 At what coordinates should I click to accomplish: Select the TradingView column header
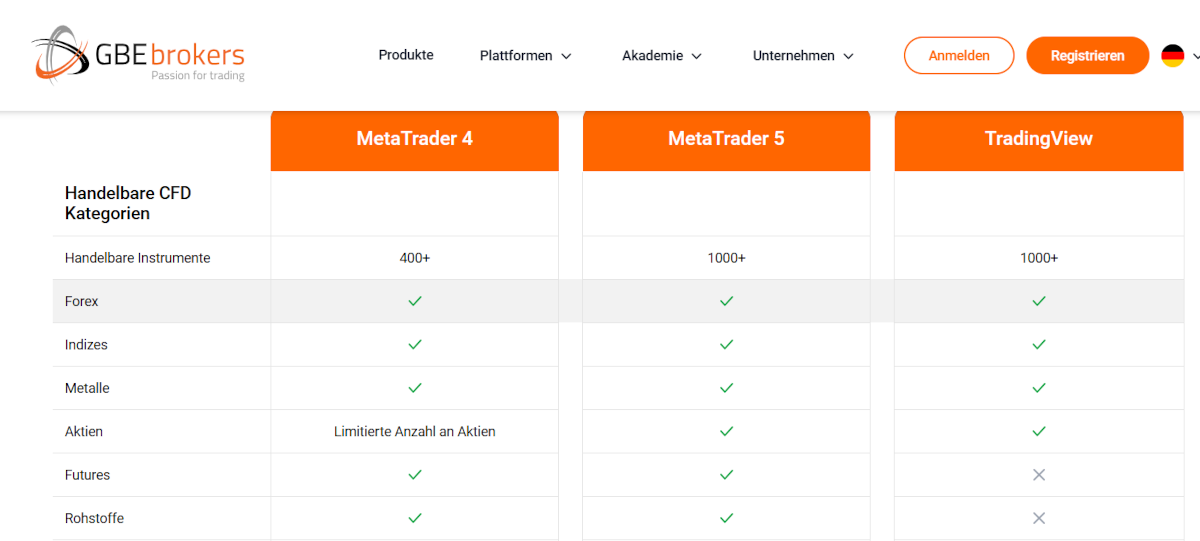[x=1039, y=139]
